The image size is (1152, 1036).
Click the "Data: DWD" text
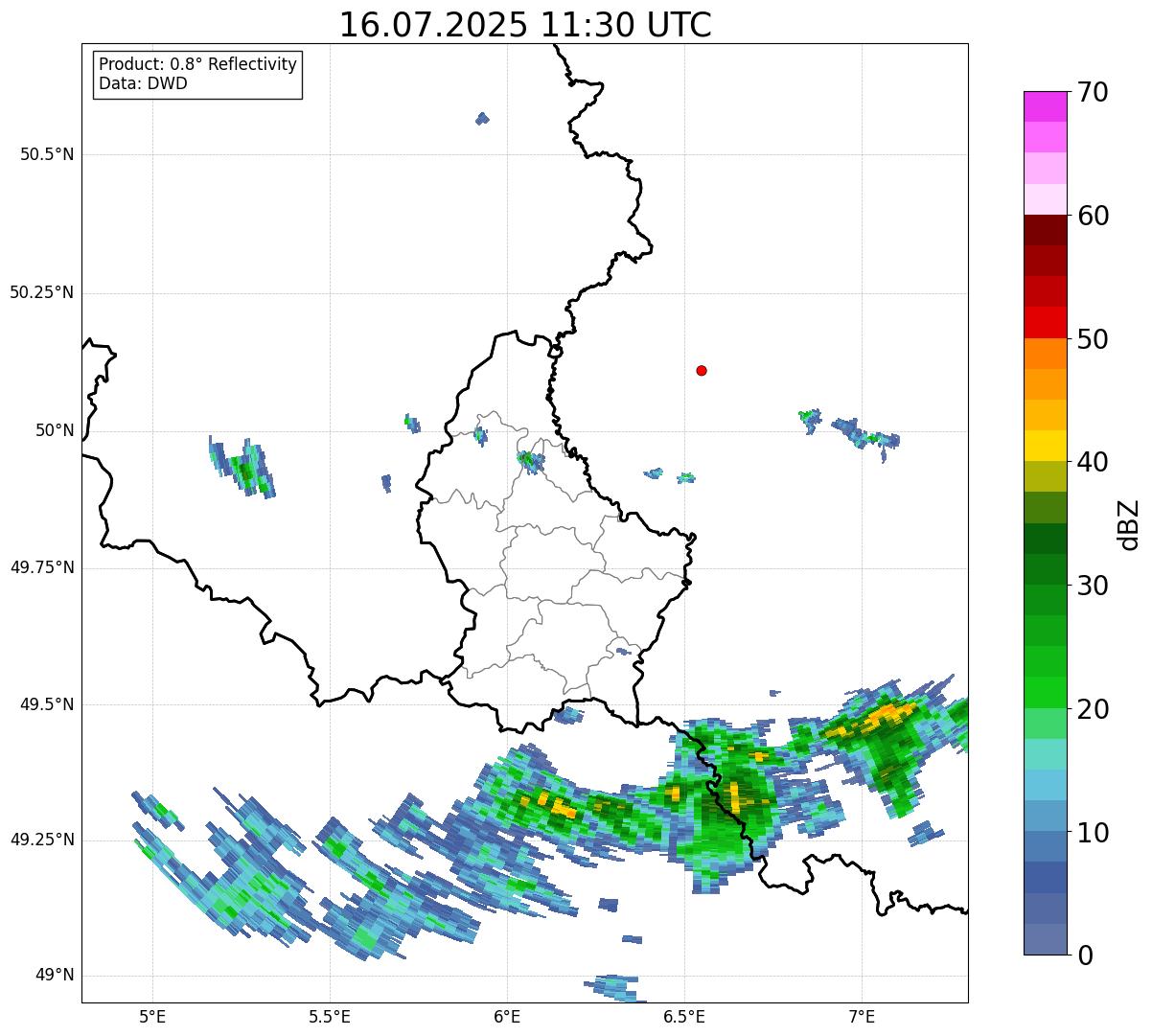click(x=143, y=83)
